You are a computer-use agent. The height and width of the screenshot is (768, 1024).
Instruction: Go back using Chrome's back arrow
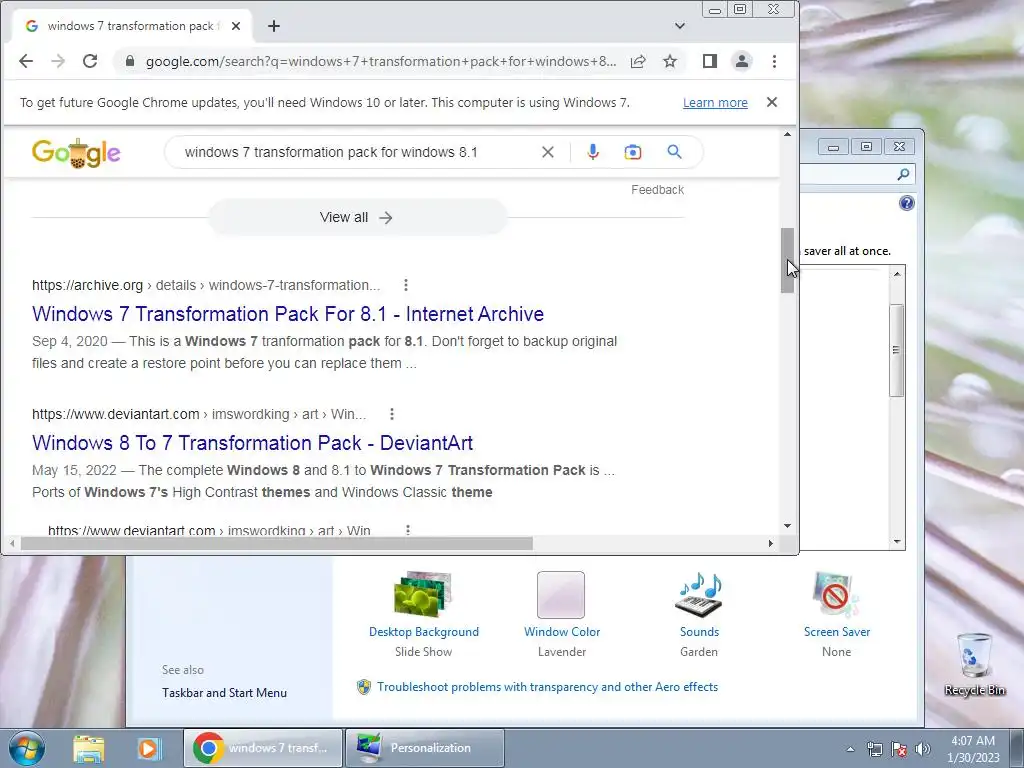click(26, 61)
